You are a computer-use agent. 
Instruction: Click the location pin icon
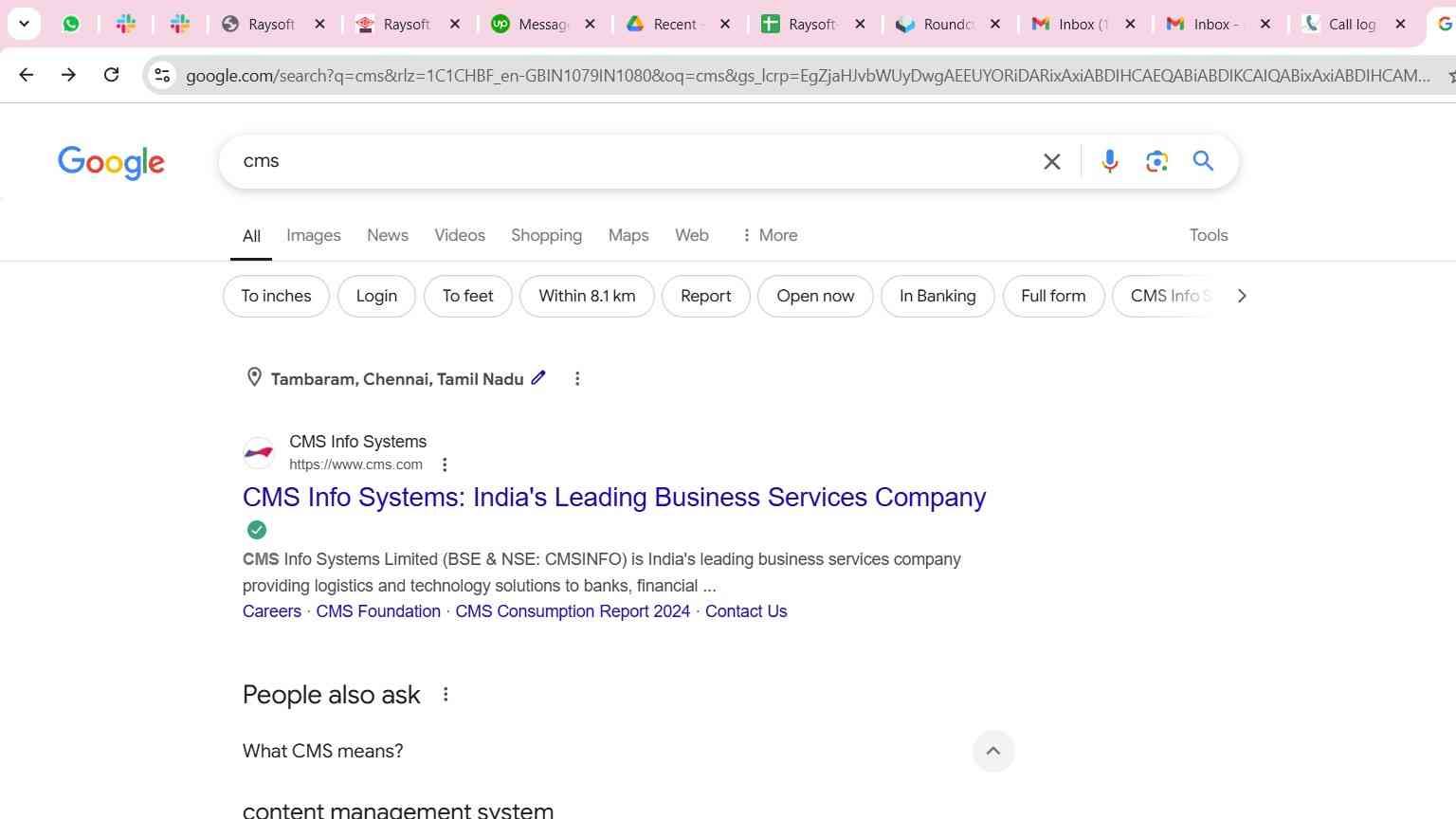(254, 377)
